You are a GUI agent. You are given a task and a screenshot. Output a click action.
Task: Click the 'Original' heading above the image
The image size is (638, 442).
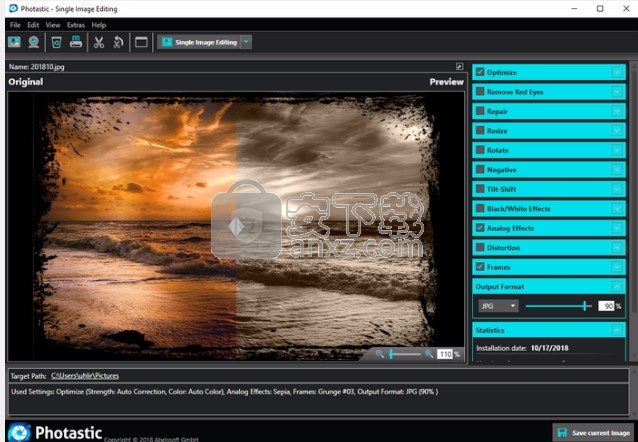pos(26,82)
